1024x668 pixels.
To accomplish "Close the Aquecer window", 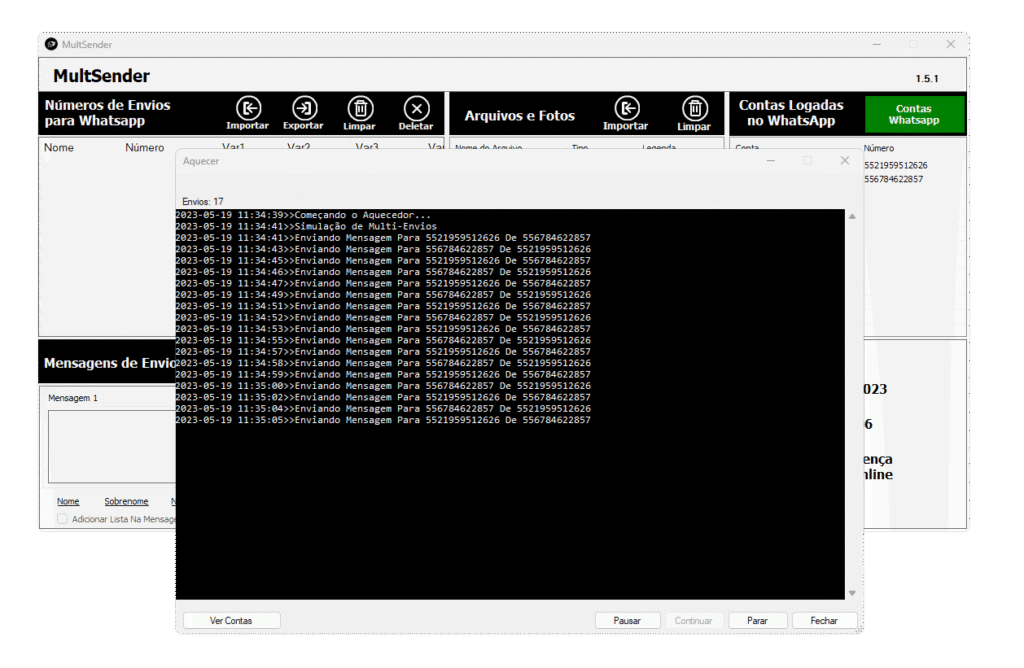I will pos(844,161).
